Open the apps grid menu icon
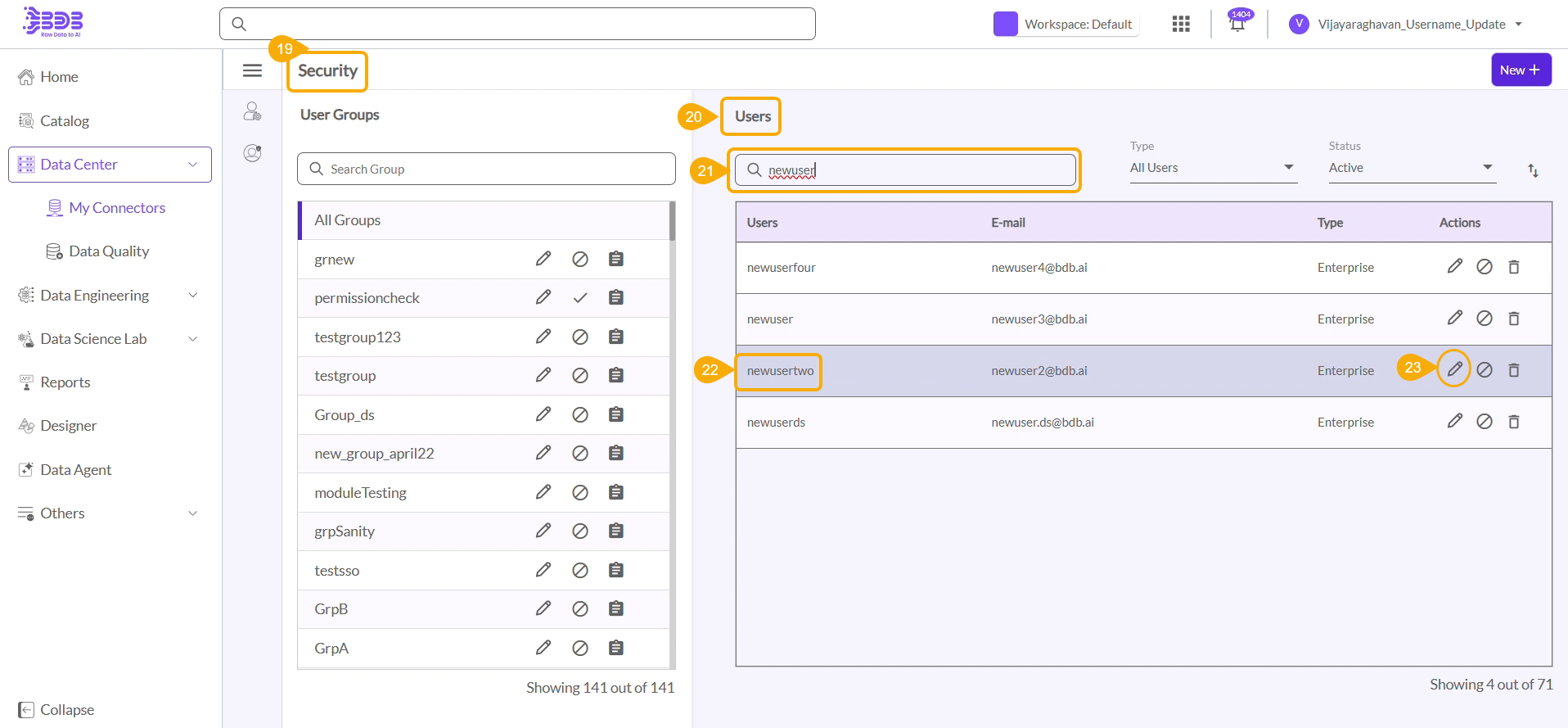 pyautogui.click(x=1180, y=24)
